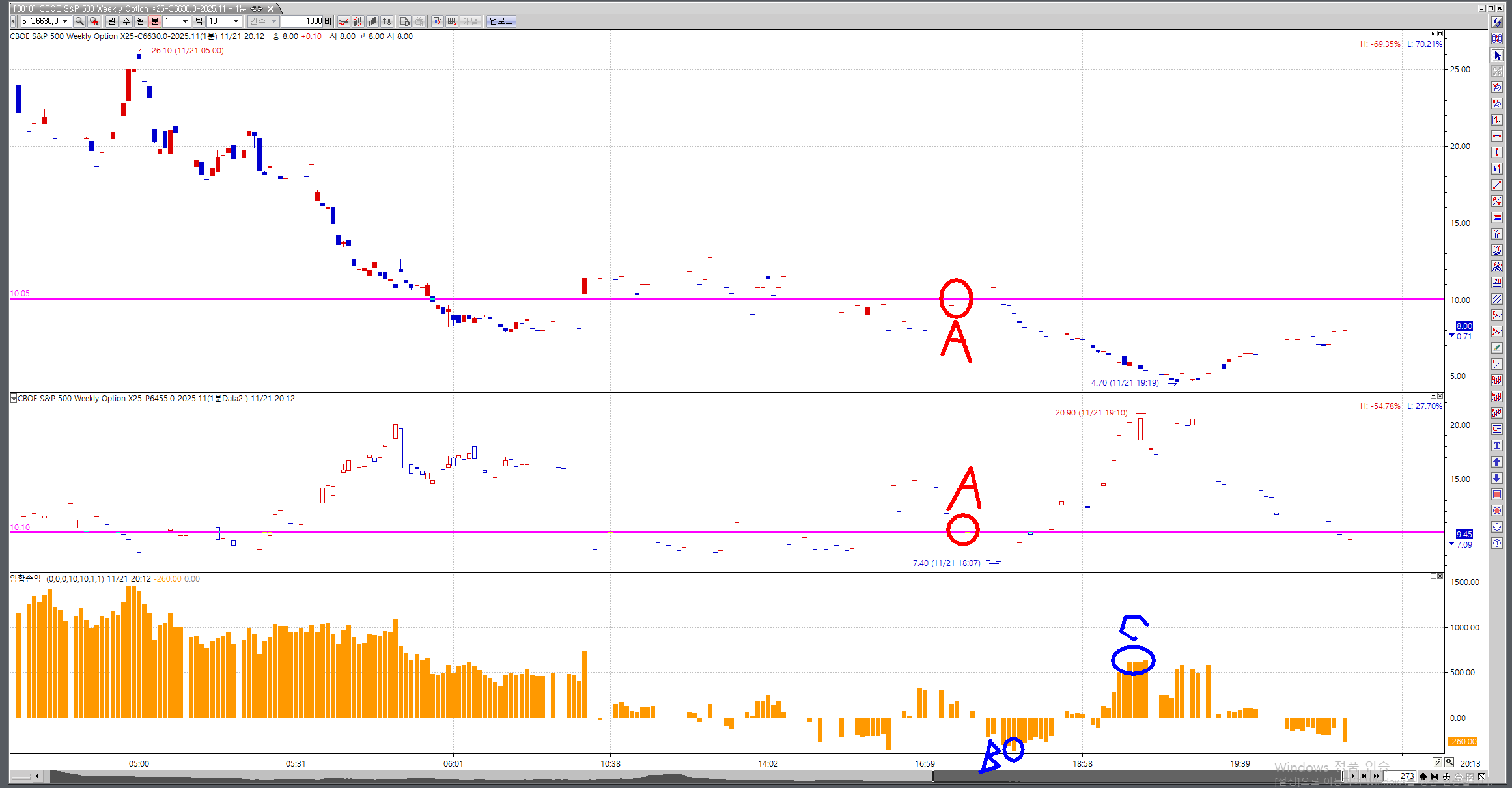1512x788 pixels.
Task: Expand the tick interval dropdown showing 10
Action: tap(236, 21)
